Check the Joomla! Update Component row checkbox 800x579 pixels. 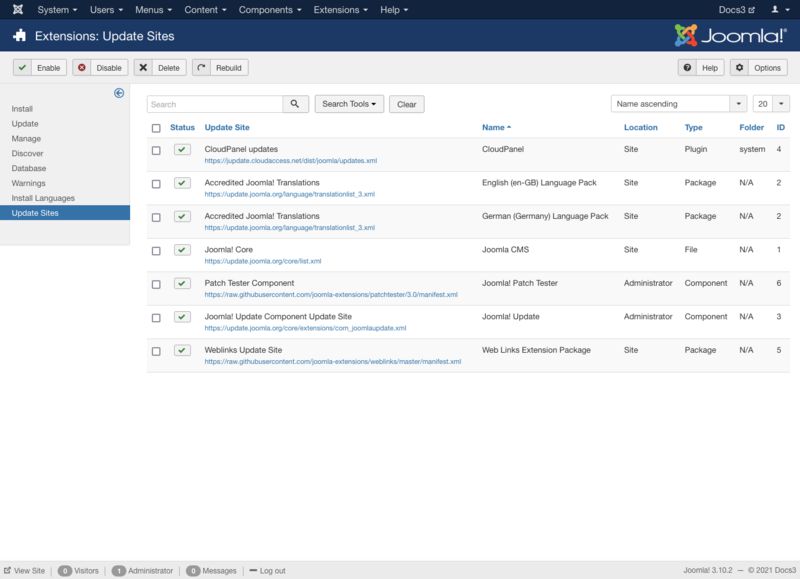point(156,318)
